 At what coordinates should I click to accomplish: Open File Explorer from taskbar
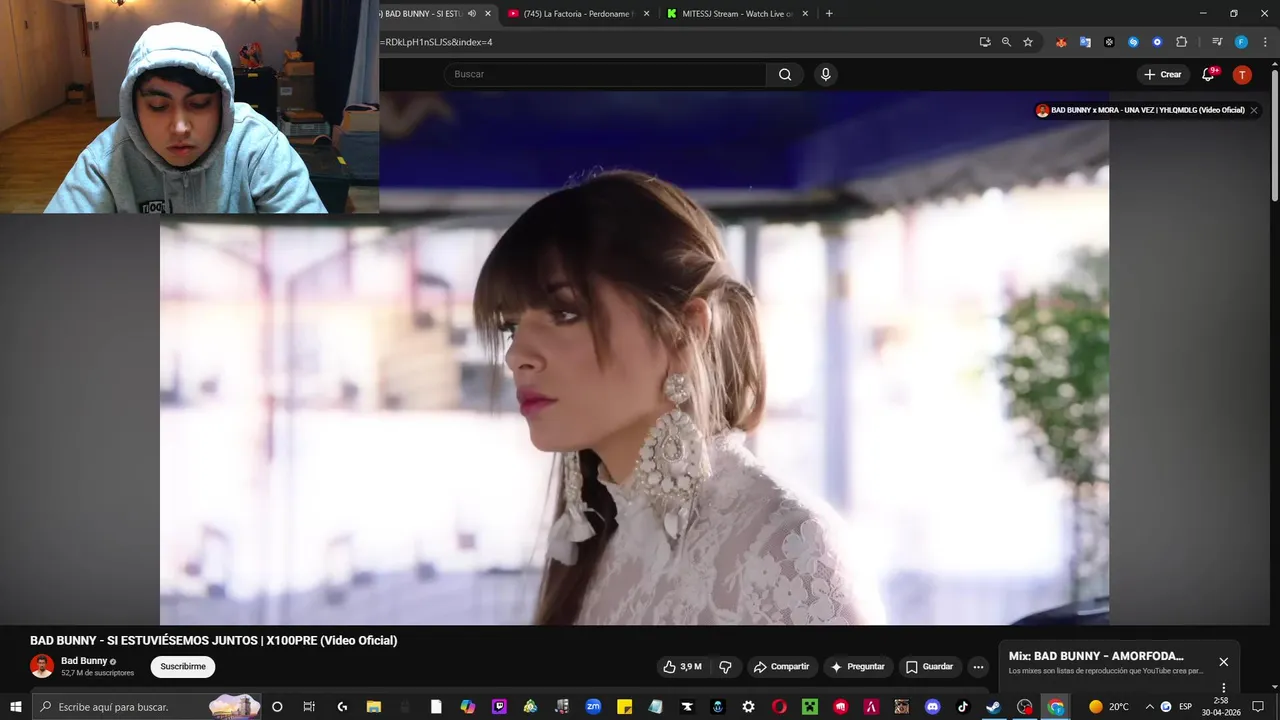(373, 707)
